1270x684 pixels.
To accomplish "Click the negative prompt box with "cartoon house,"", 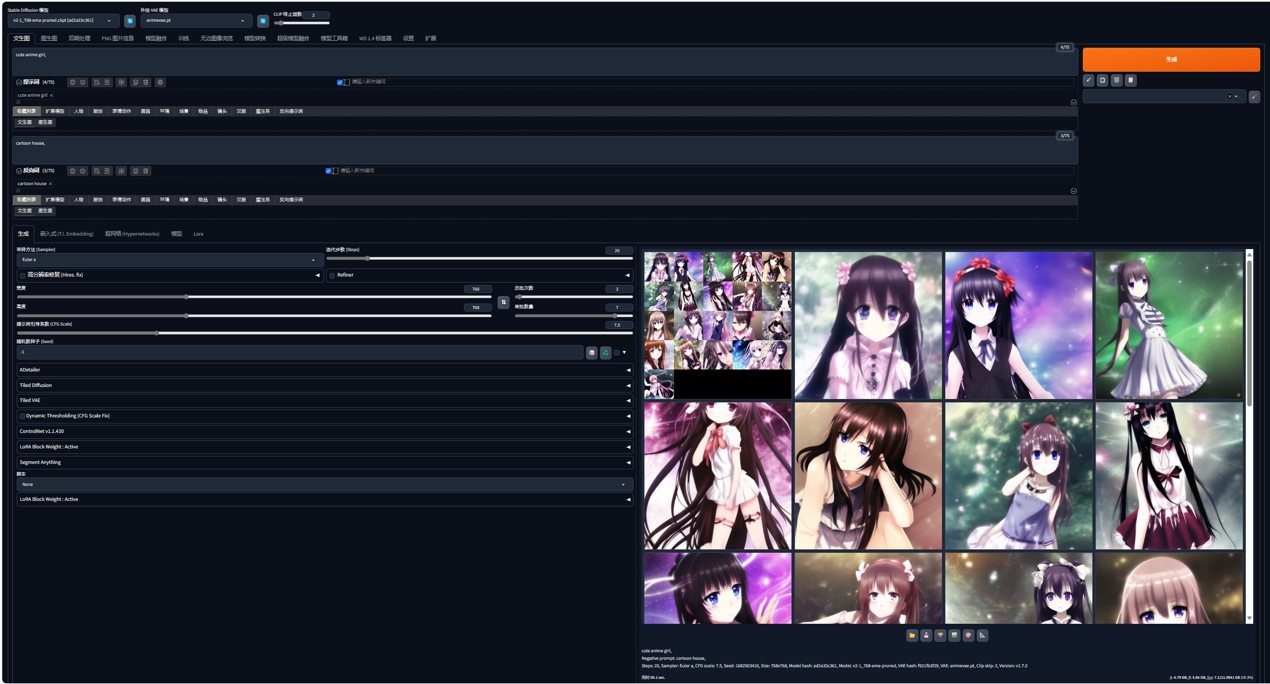I will click(544, 149).
